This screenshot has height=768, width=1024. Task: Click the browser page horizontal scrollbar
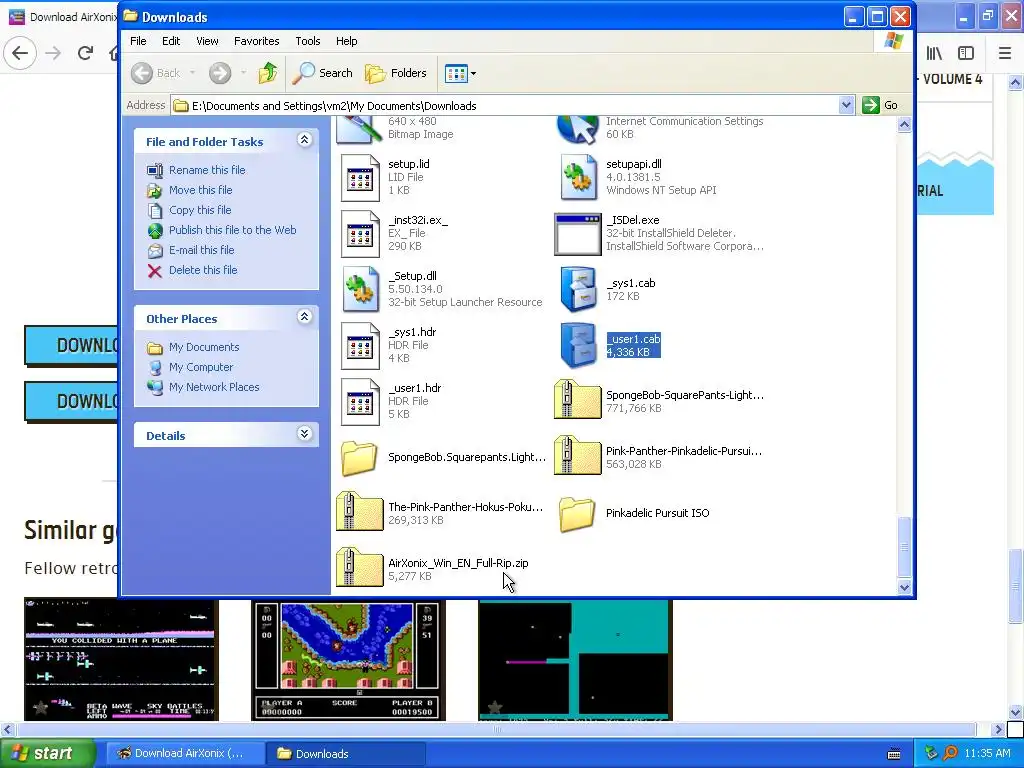pyautogui.click(x=496, y=729)
